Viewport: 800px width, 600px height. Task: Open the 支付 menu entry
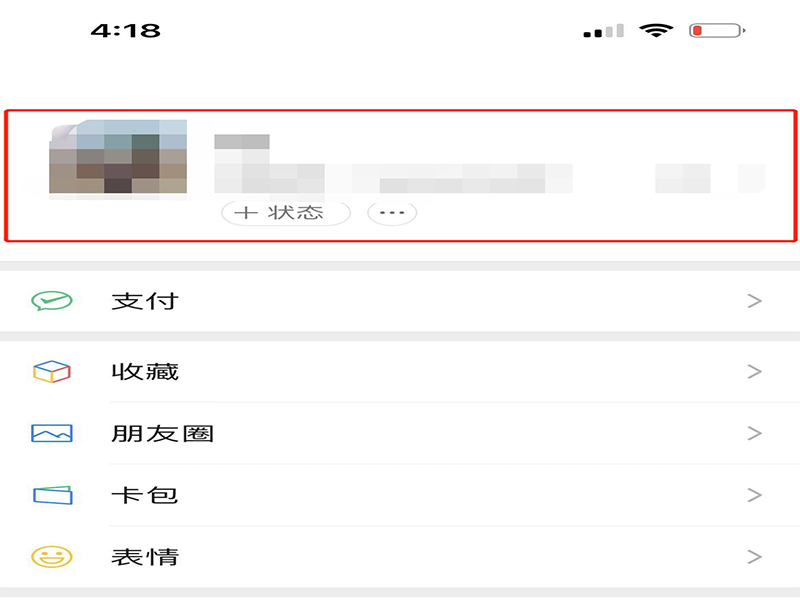(x=400, y=301)
